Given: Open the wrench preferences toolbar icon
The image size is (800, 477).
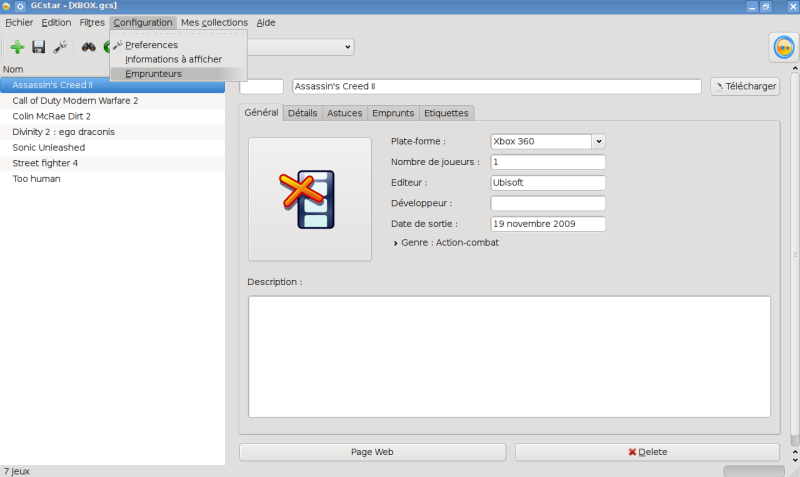Looking at the screenshot, I should tap(60, 47).
